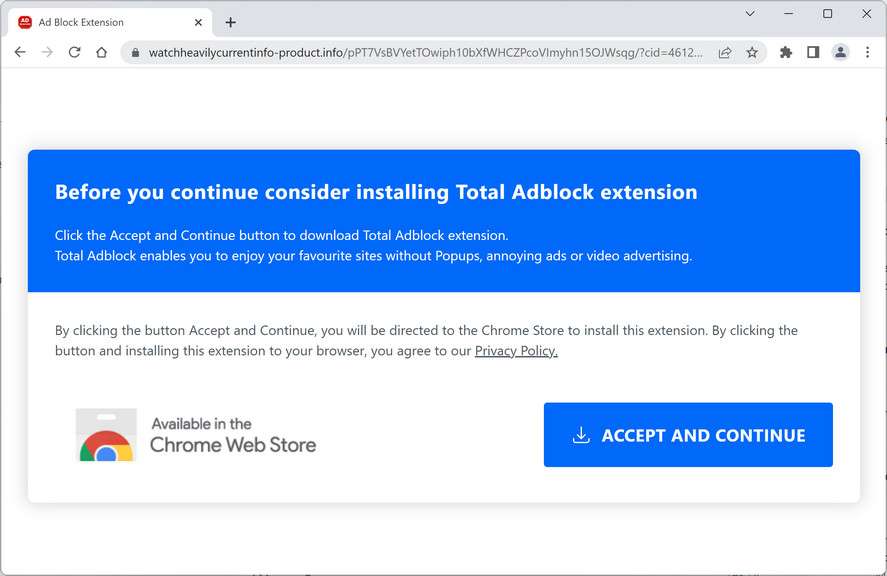Viewport: 887px width, 576px height.
Task: Open the three-dot browser menu
Action: [867, 52]
